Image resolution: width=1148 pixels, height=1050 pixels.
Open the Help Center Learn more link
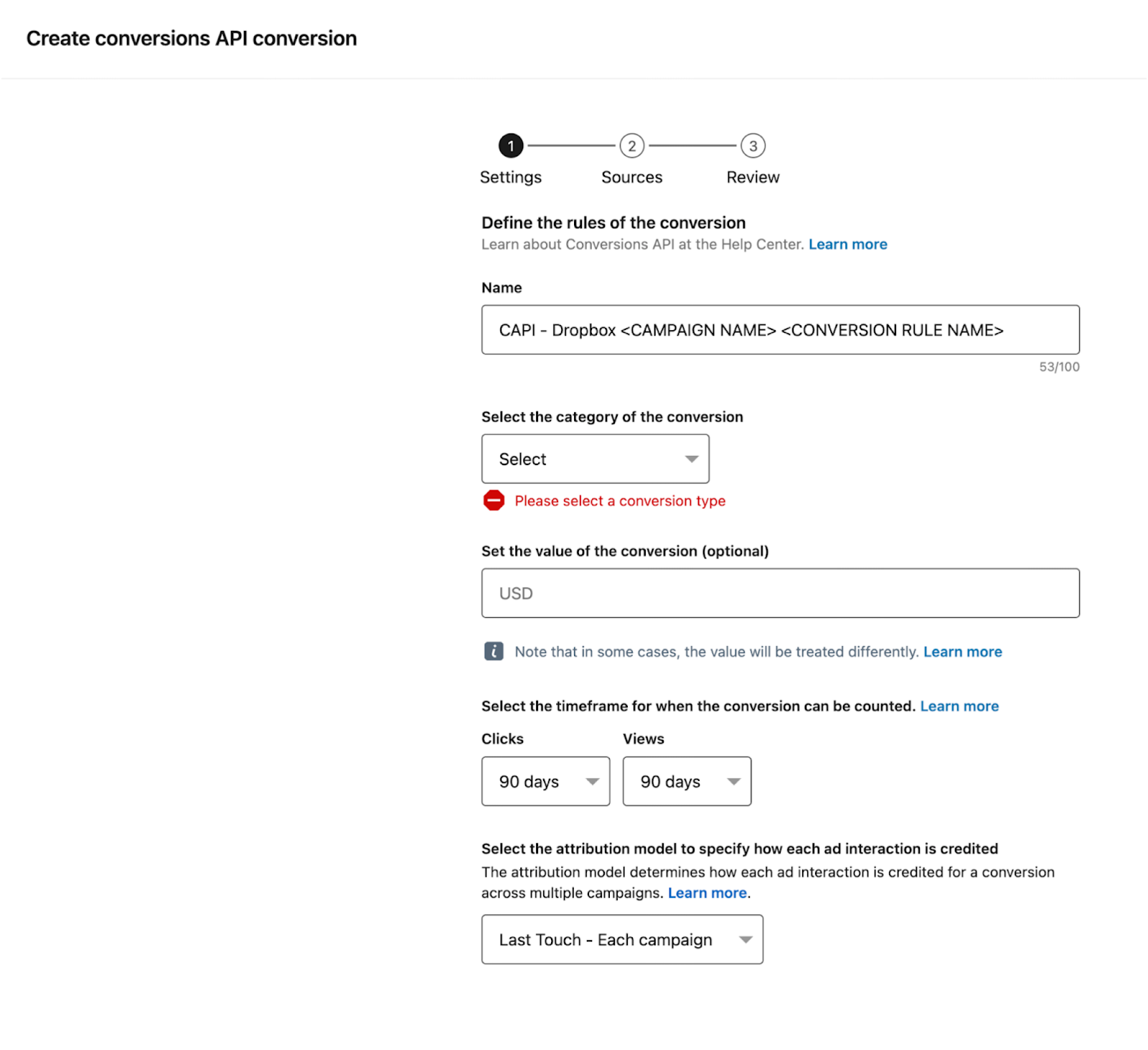click(847, 244)
